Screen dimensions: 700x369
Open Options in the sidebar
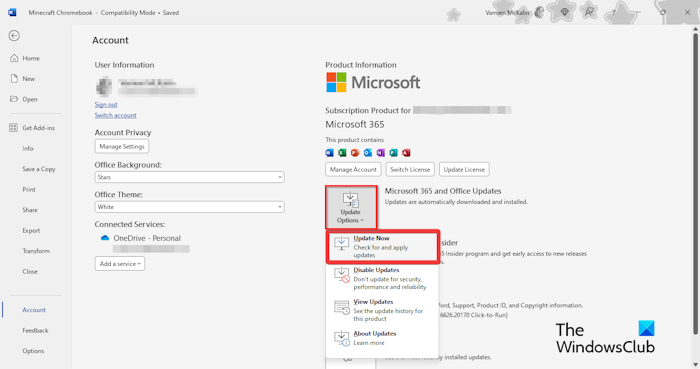click(x=33, y=351)
